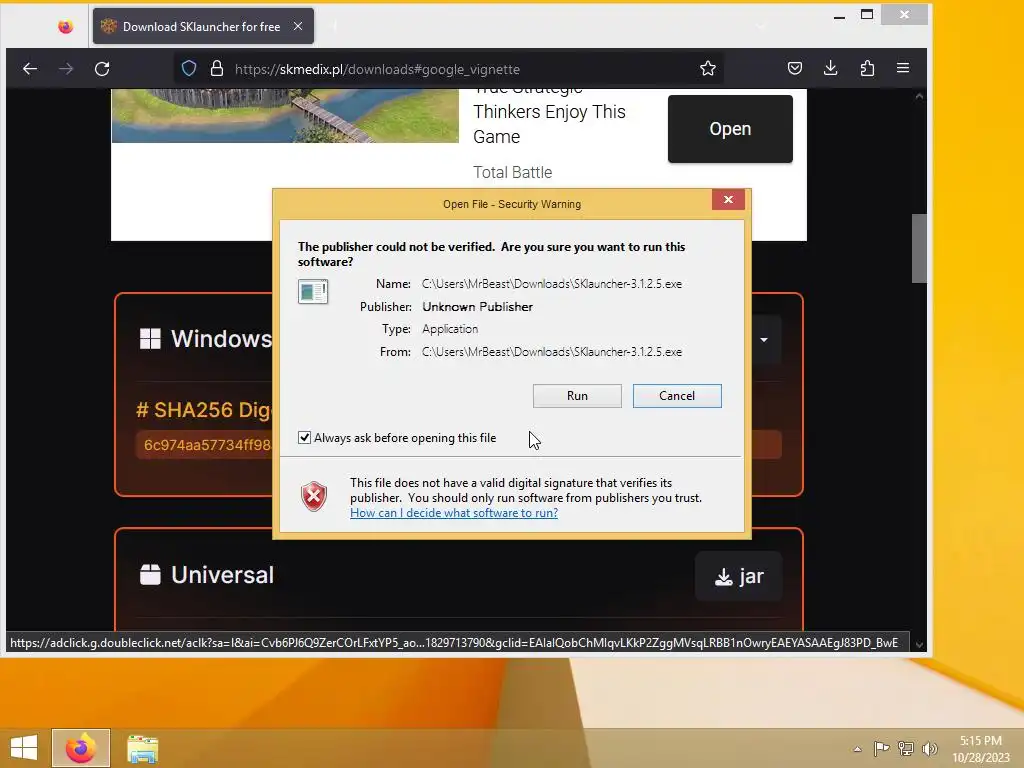1024x768 pixels.
Task: Click the SHA256 hash value text
Action: [207, 445]
